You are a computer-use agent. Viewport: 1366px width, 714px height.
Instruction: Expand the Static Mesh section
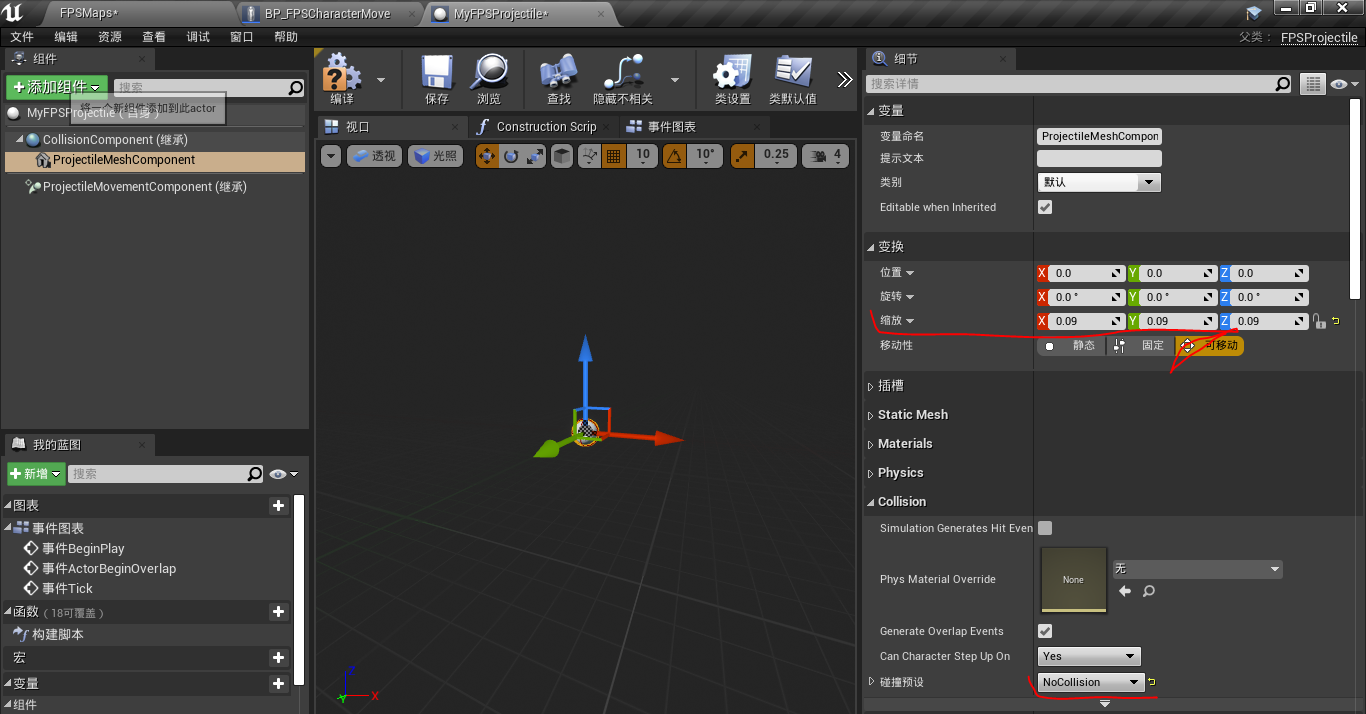point(870,415)
